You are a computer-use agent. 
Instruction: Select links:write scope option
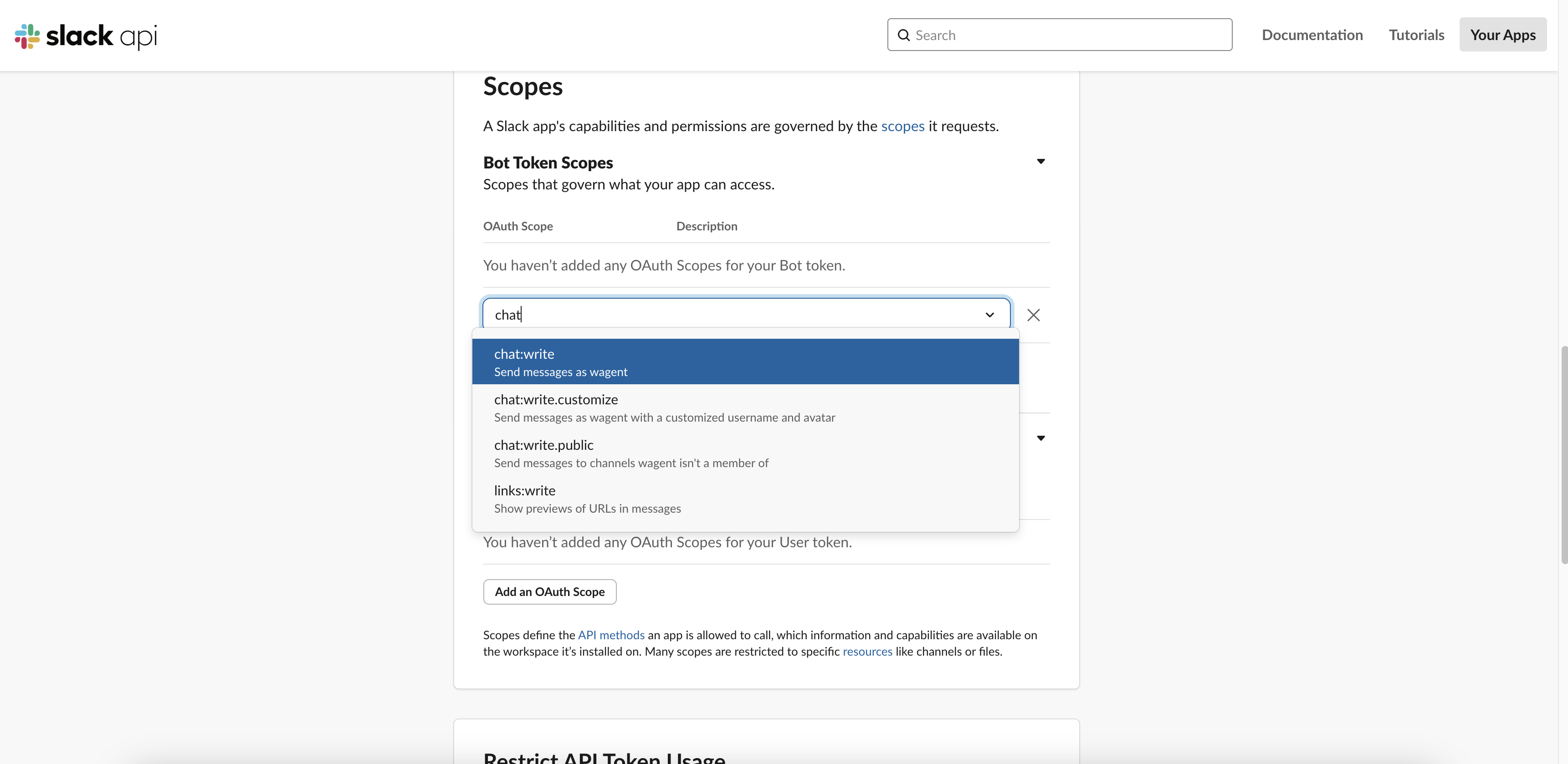coord(745,499)
